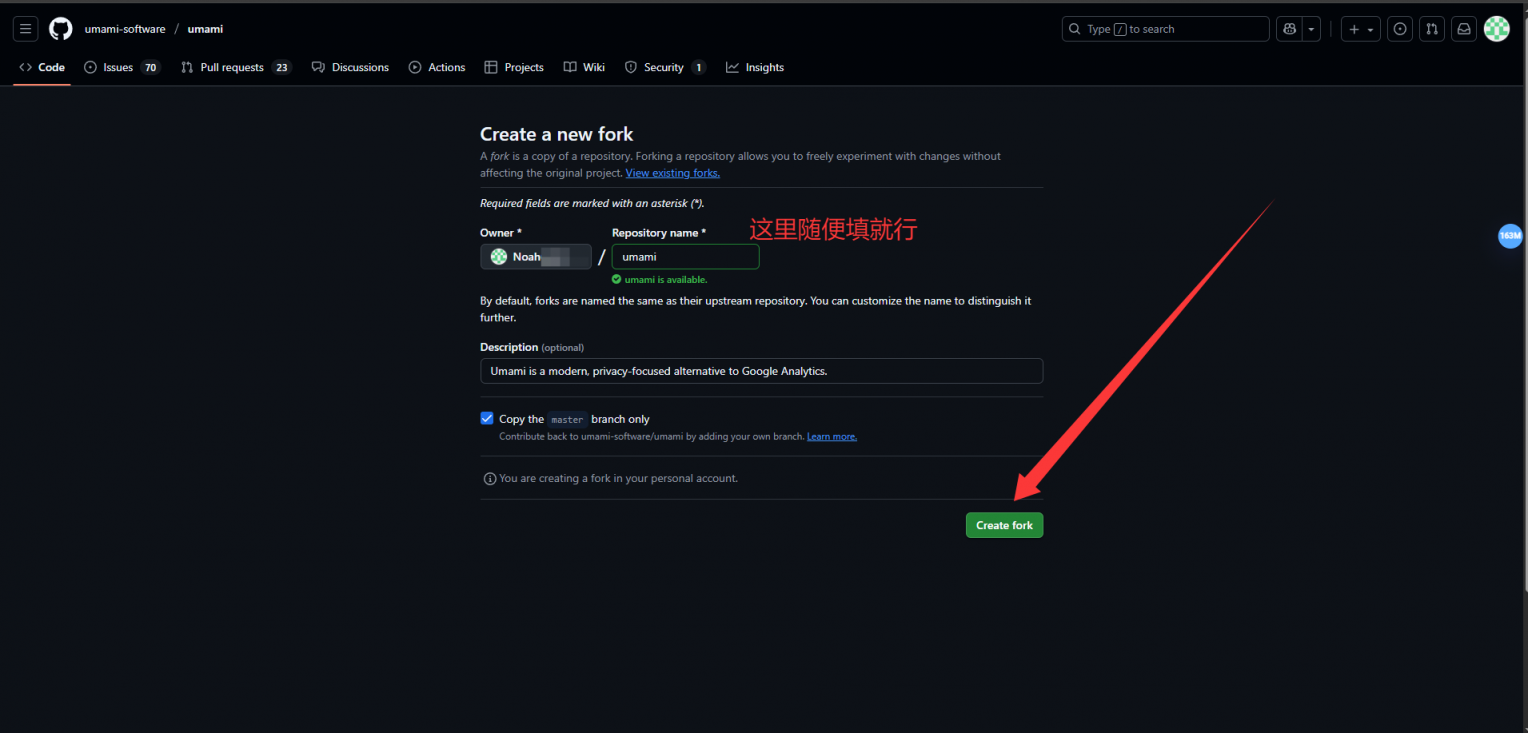1528x733 pixels.
Task: Click the green Create fork button
Action: 1004,525
